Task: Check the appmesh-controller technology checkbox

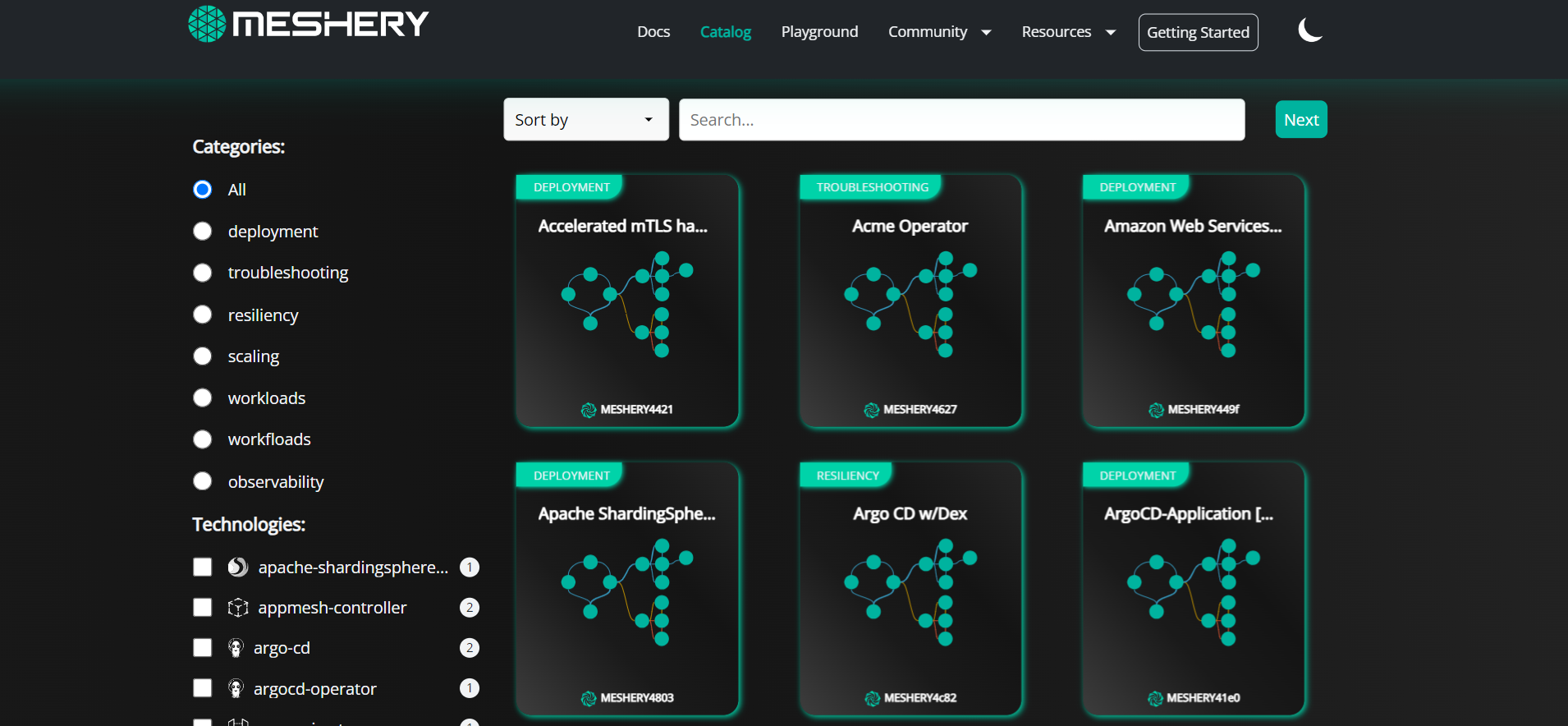Action: (203, 608)
